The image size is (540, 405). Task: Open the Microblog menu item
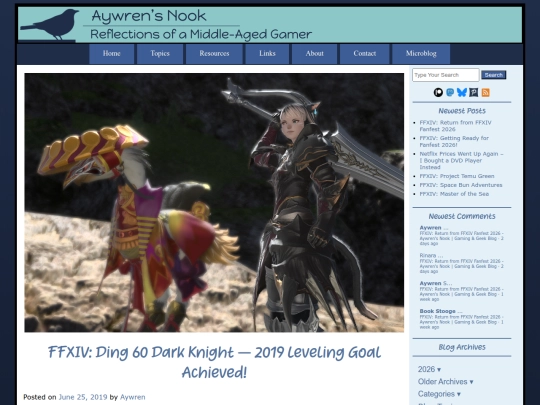coord(421,54)
